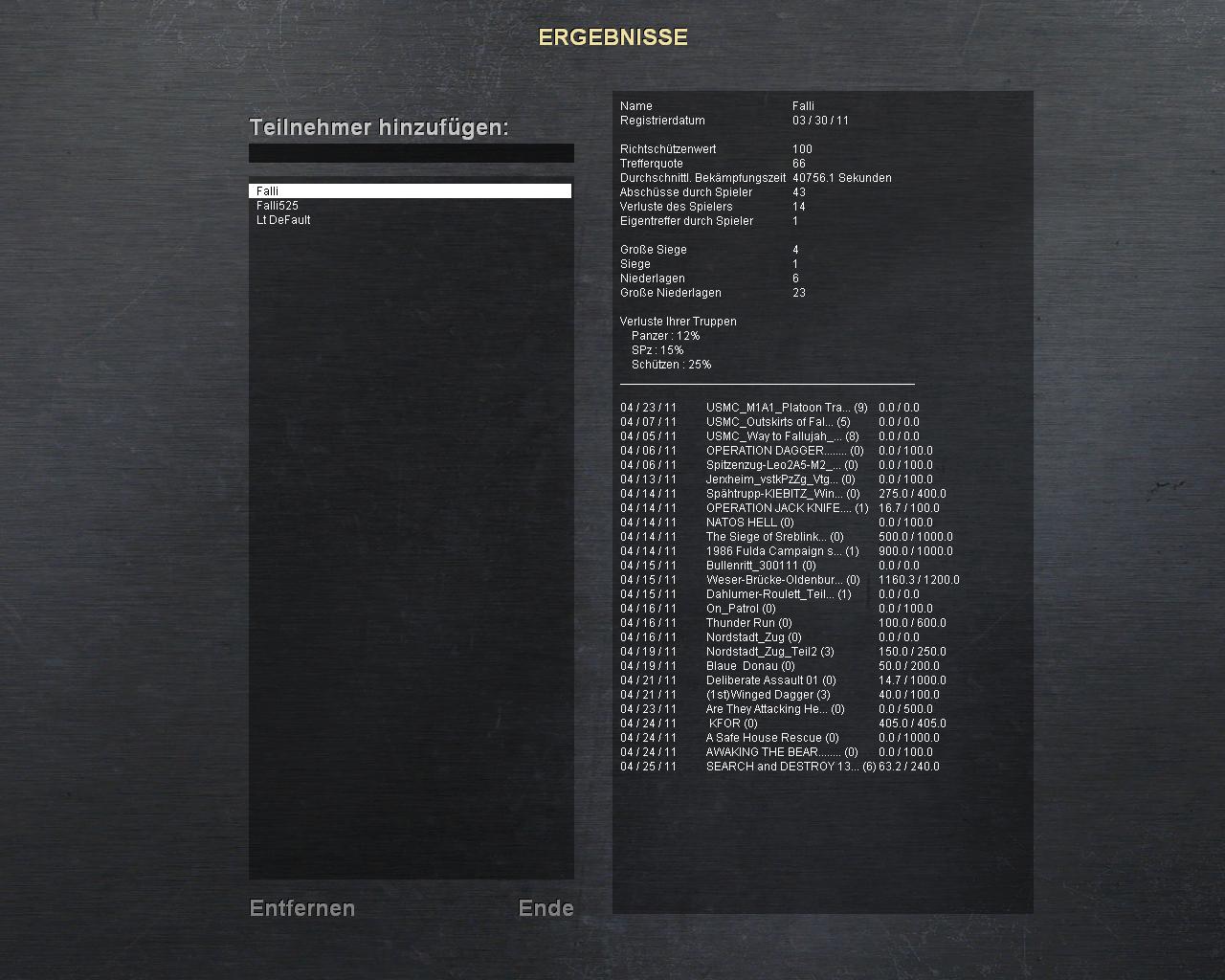The height and width of the screenshot is (980, 1225).
Task: Click the Ende button
Action: tap(546, 908)
